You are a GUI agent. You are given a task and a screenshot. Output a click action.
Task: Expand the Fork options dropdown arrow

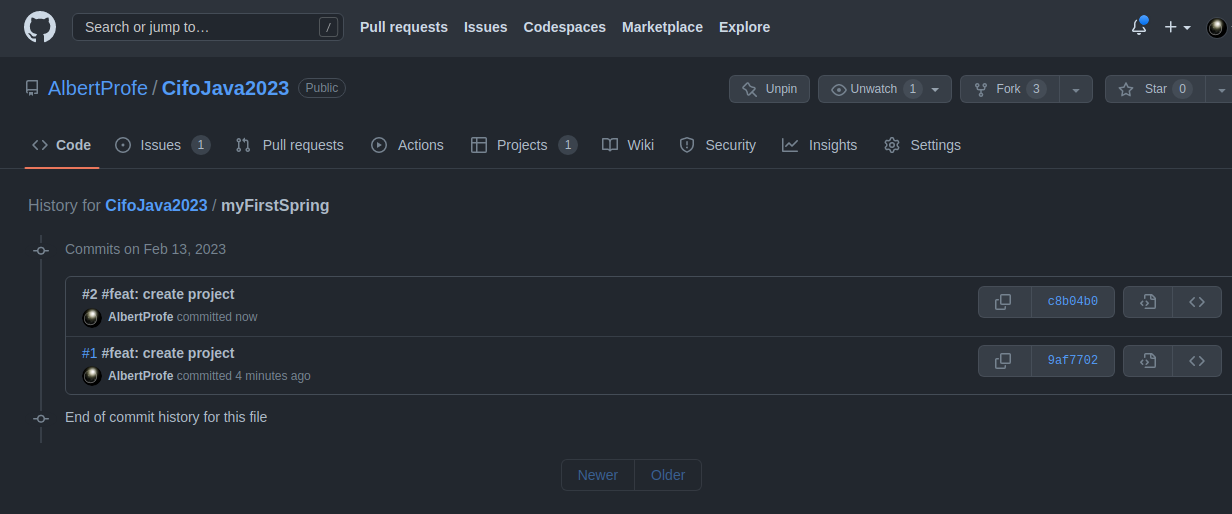1076,89
